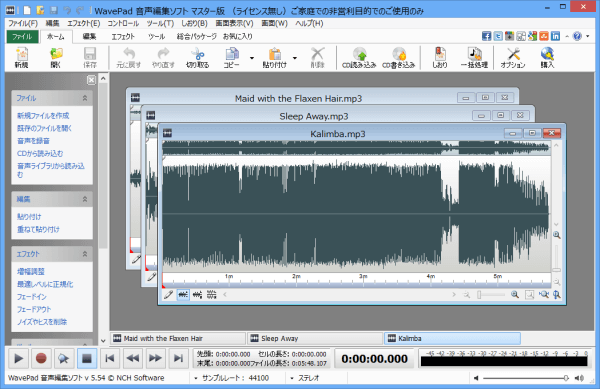The width and height of the screenshot is (600, 389).
Task: Open the 貼り付け dropdown arrow
Action: (x=295, y=58)
